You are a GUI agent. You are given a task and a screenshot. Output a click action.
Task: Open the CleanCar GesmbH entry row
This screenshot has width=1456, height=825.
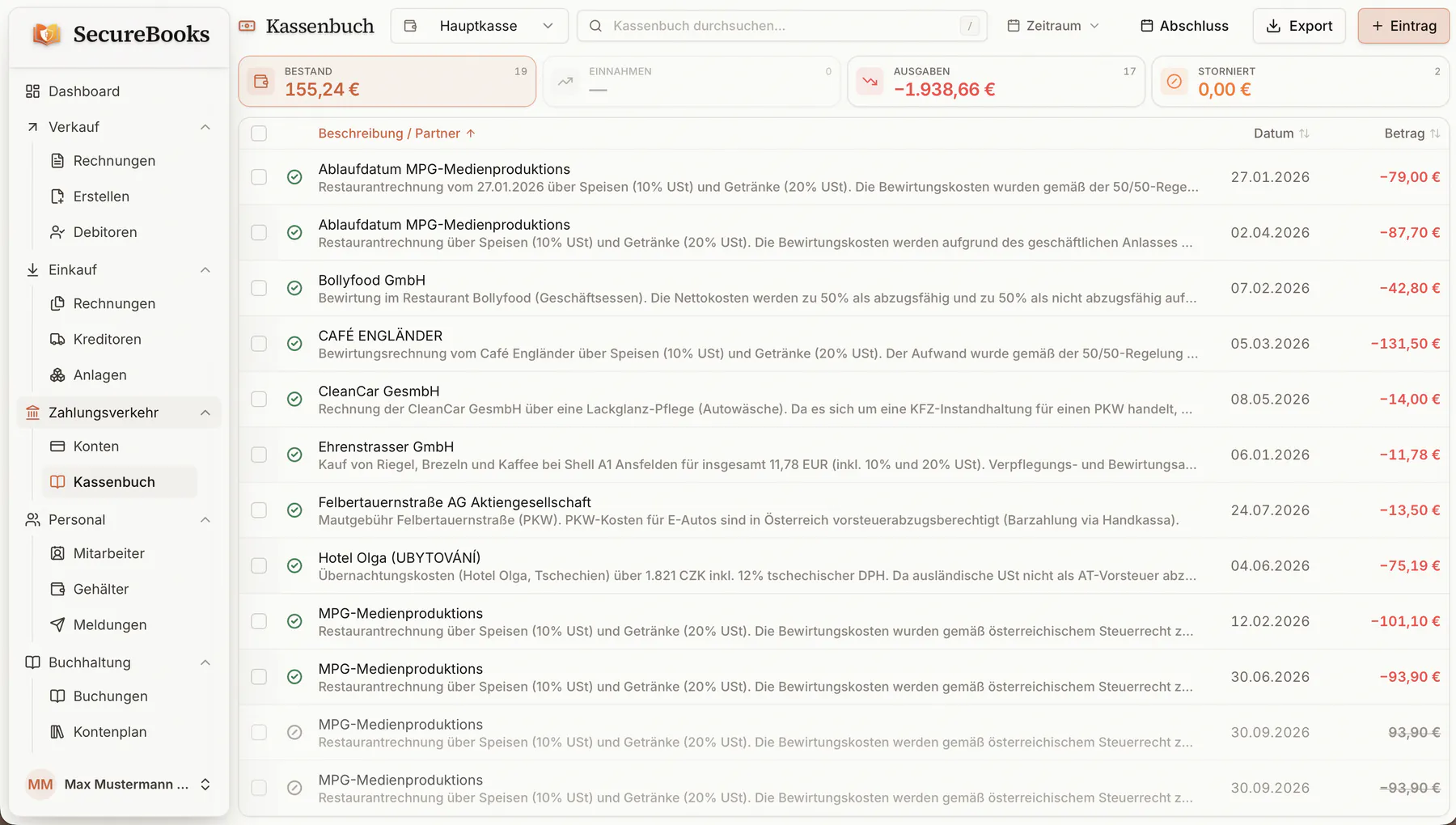pyautogui.click(x=844, y=400)
